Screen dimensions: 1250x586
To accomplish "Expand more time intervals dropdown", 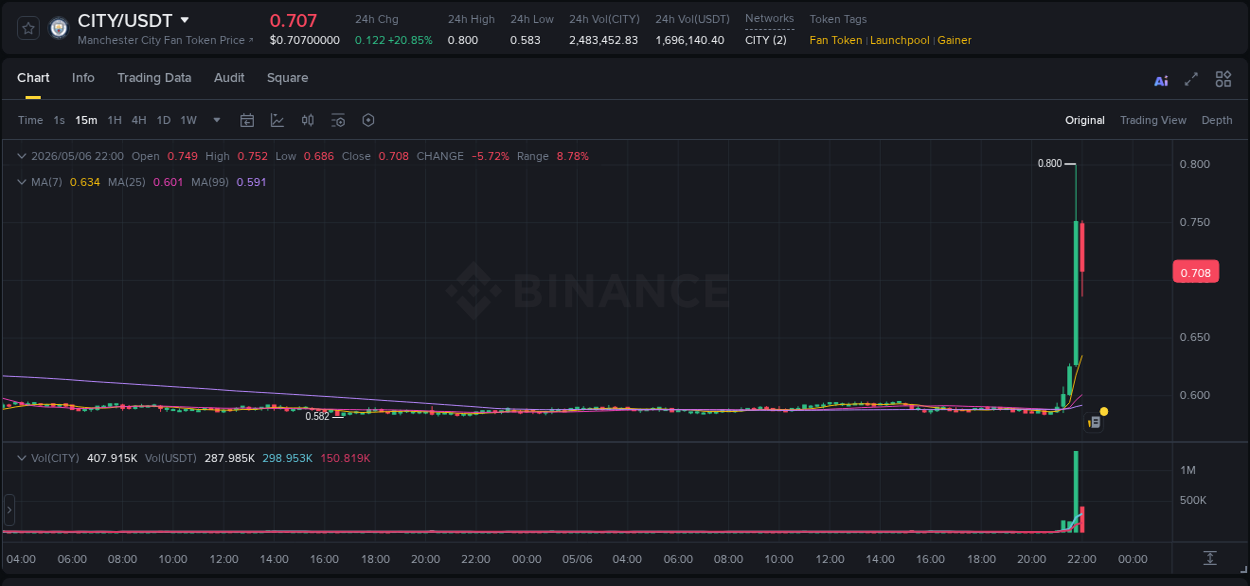I will (x=217, y=120).
